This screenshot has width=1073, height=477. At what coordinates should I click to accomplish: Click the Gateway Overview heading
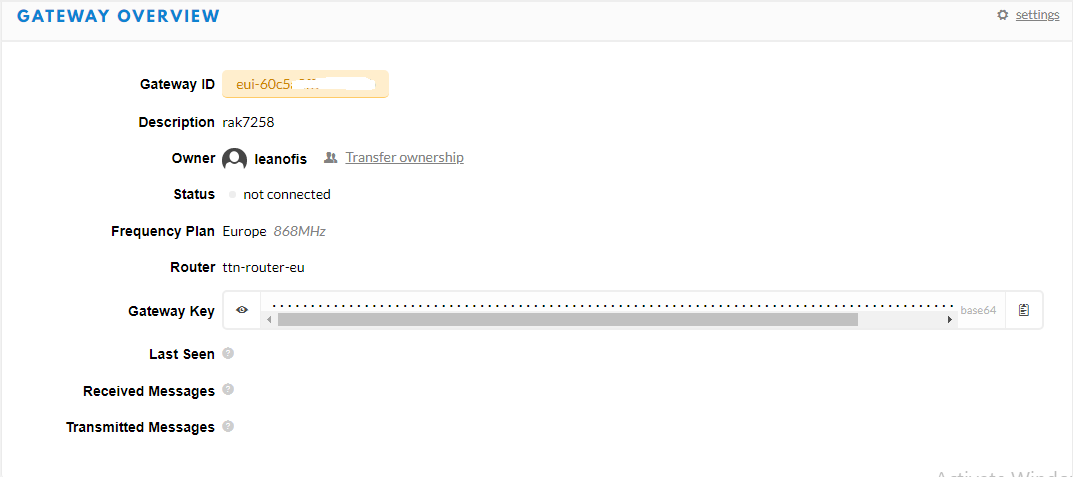point(118,16)
